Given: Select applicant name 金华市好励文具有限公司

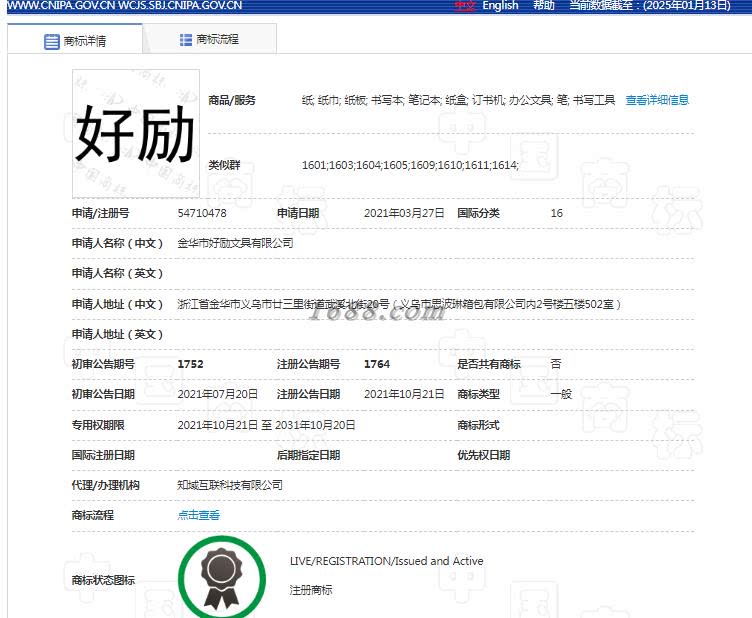Looking at the screenshot, I should click(235, 243).
